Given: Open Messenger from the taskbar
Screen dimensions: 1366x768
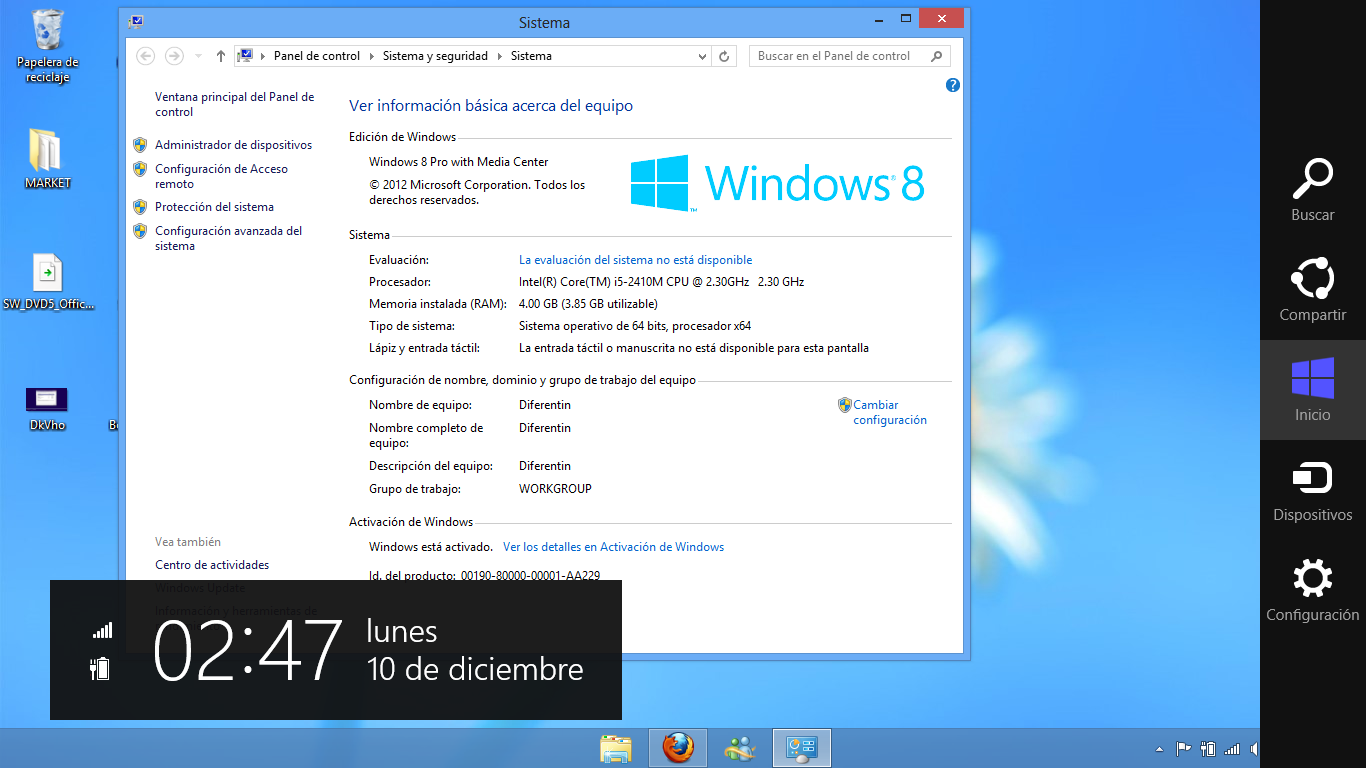Looking at the screenshot, I should [741, 748].
